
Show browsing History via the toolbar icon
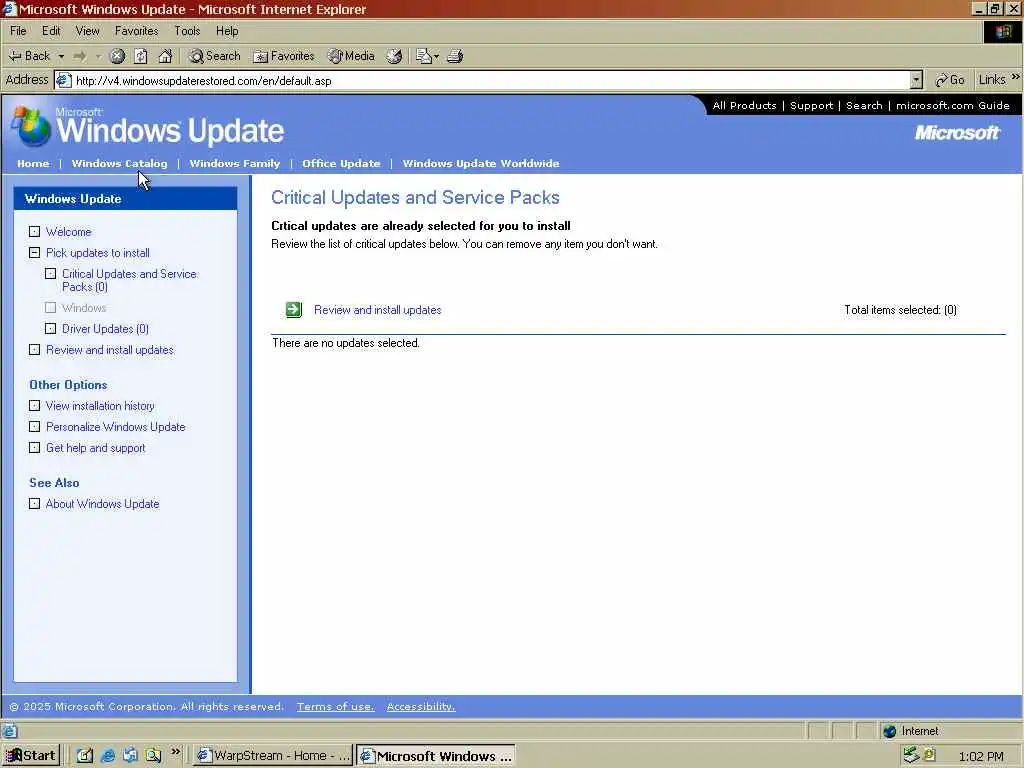tap(394, 56)
